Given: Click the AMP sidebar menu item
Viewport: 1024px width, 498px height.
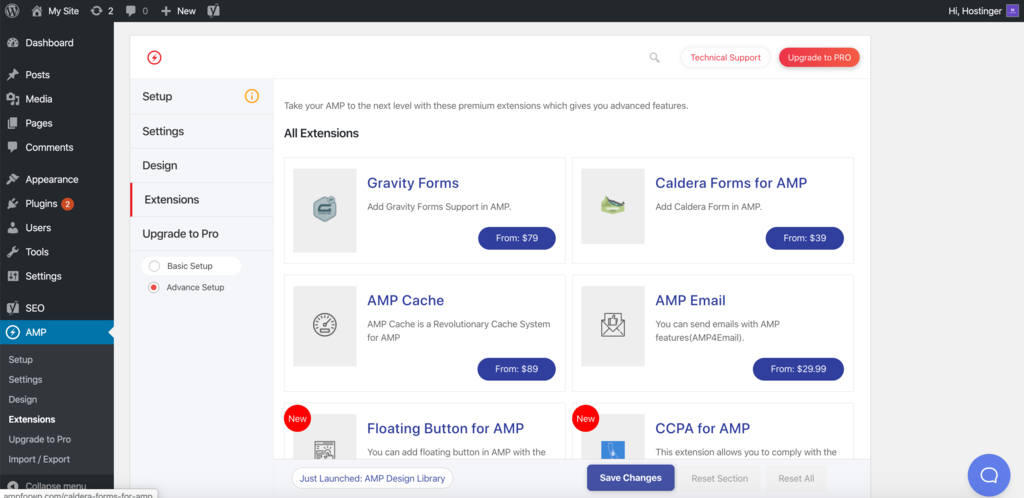Looking at the screenshot, I should (57, 332).
